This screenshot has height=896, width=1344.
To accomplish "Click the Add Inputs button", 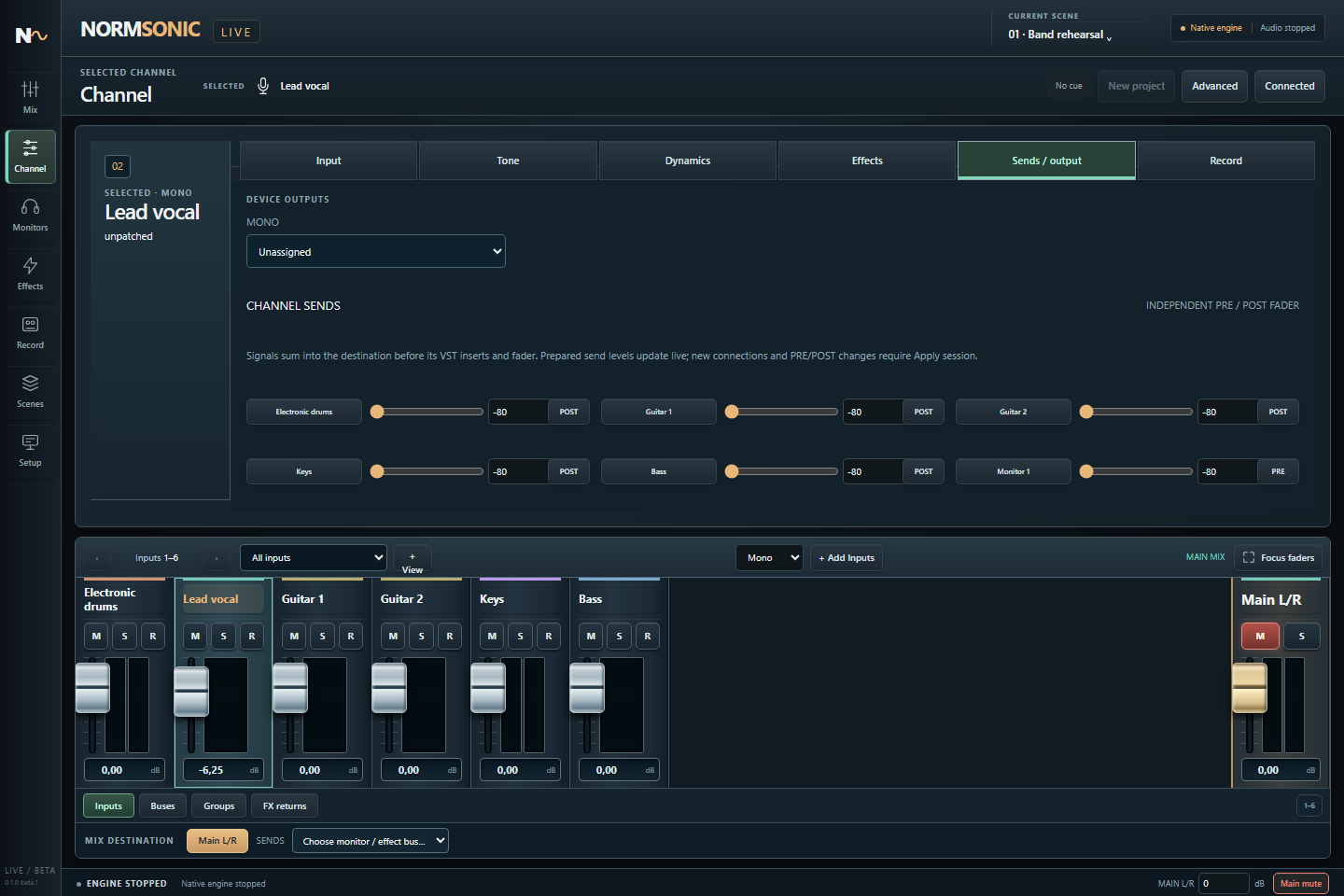I will (x=847, y=558).
